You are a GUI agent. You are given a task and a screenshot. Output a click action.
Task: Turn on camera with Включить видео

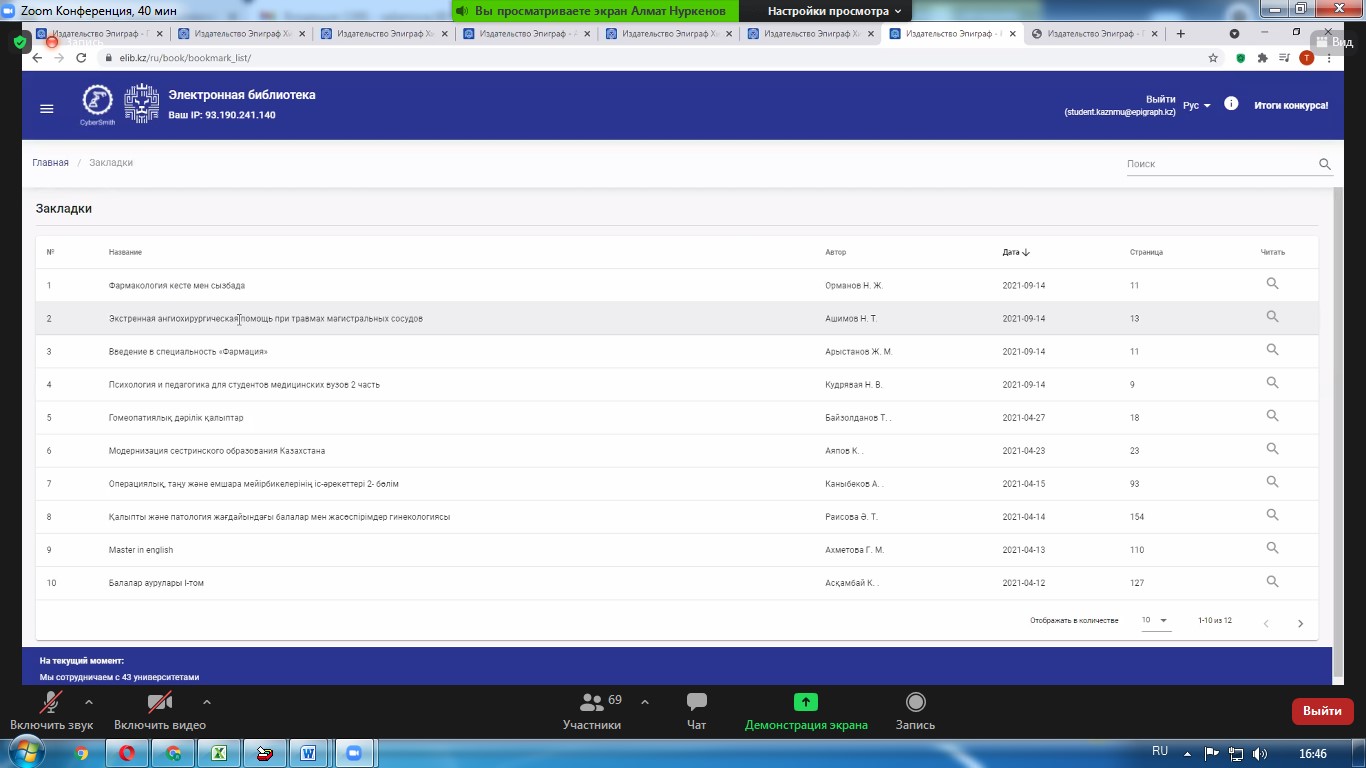pos(160,710)
